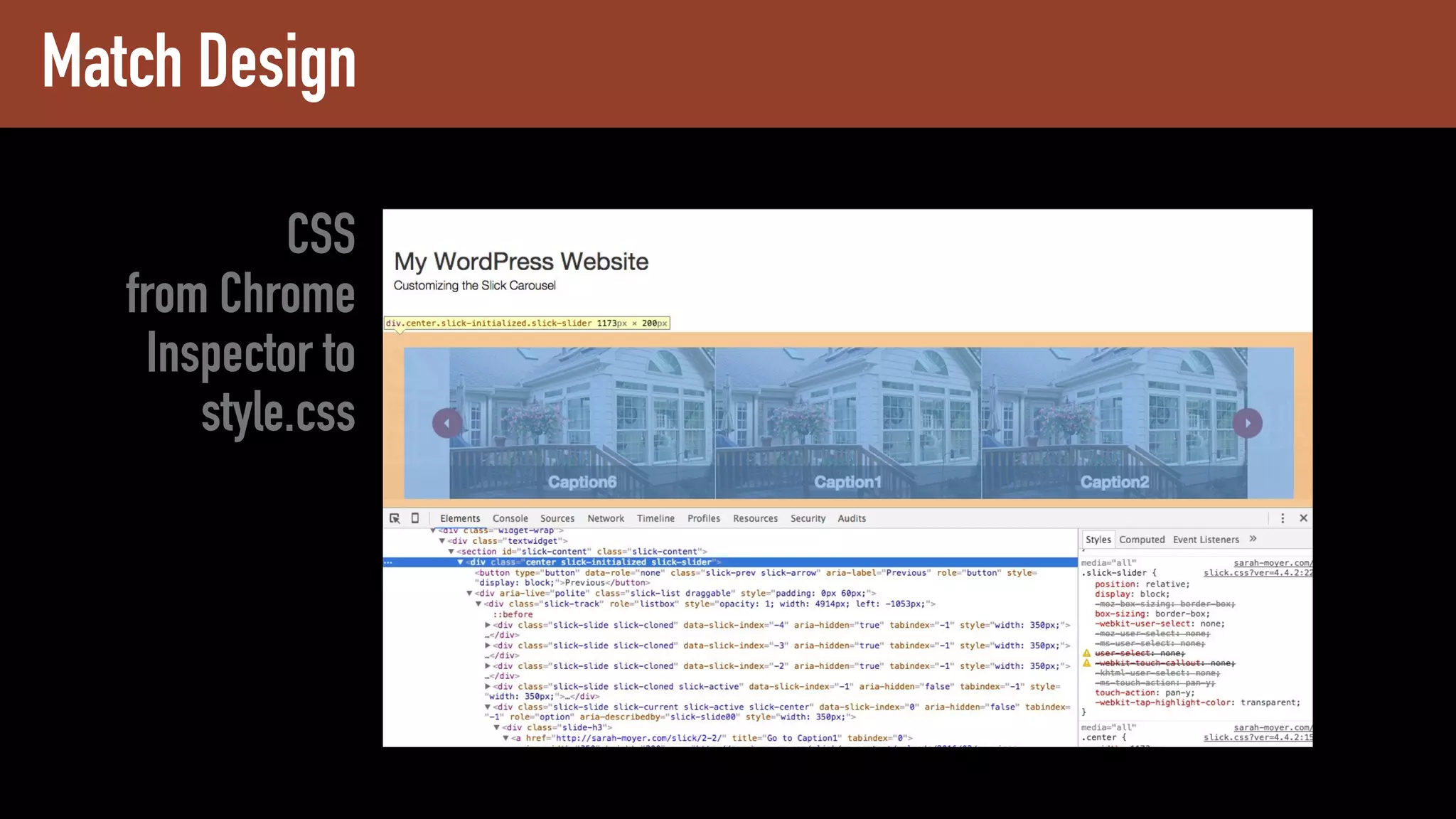
Task: Expand slick-cloned div with data-slick-index -3
Action: pyautogui.click(x=488, y=646)
